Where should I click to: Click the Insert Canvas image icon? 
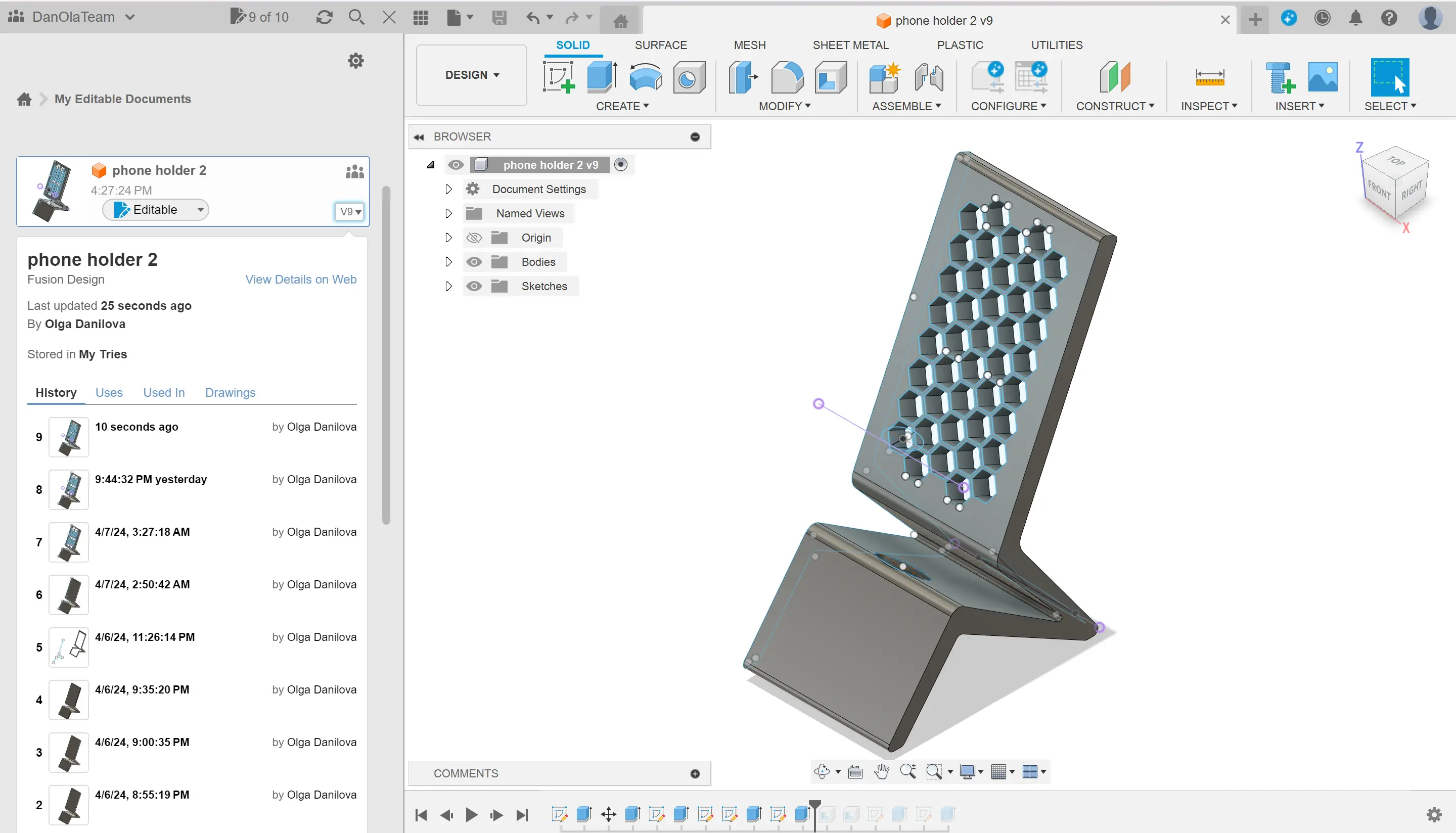(1322, 77)
